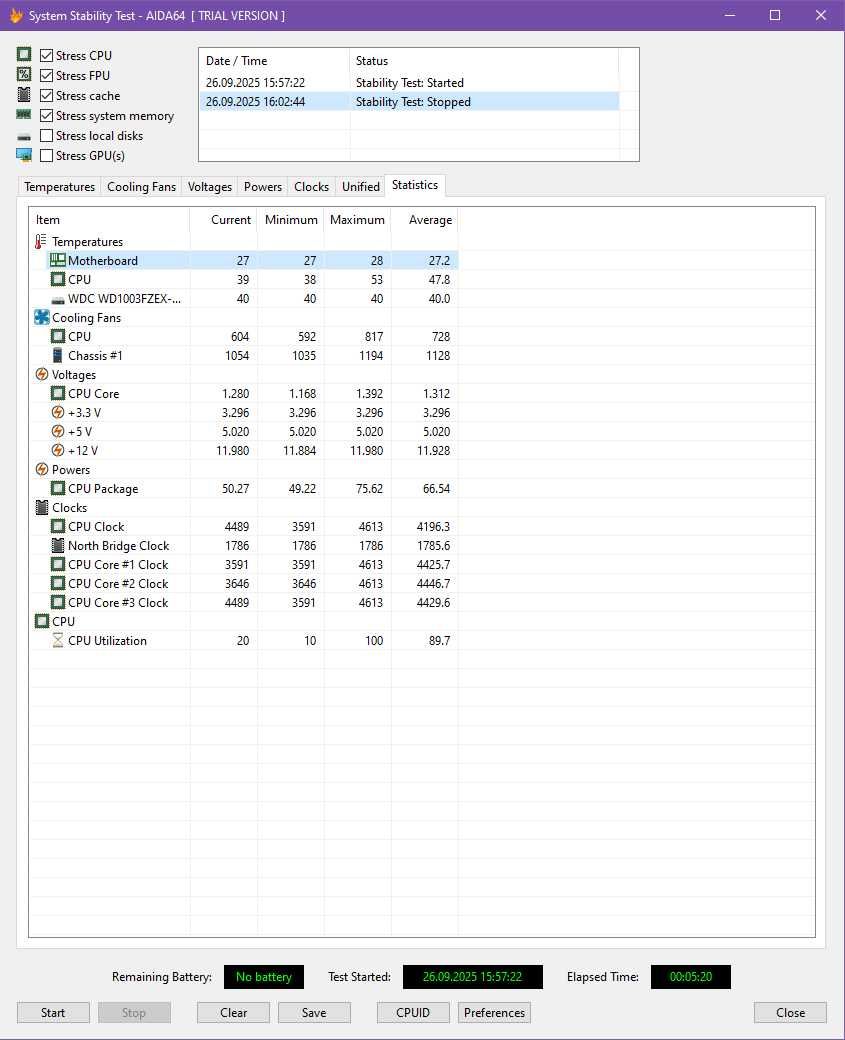
Task: Click the Test Started timestamp display
Action: click(x=472, y=976)
